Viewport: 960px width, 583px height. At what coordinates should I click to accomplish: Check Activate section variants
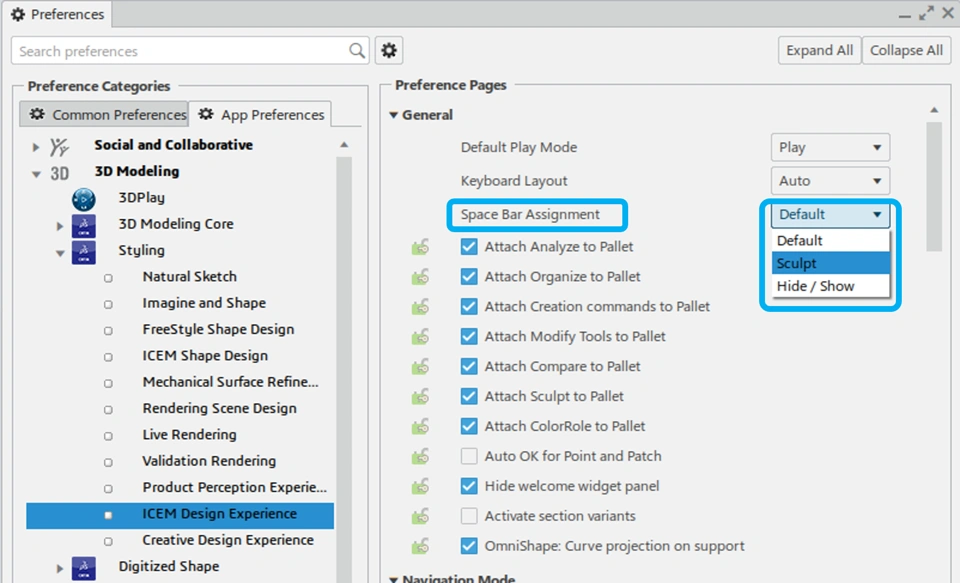point(469,516)
